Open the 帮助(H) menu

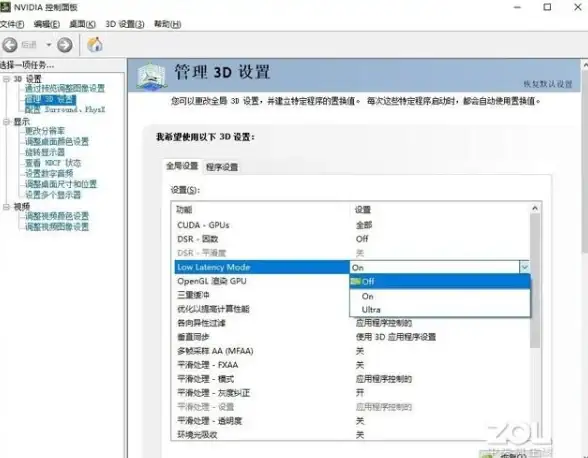(x=168, y=24)
